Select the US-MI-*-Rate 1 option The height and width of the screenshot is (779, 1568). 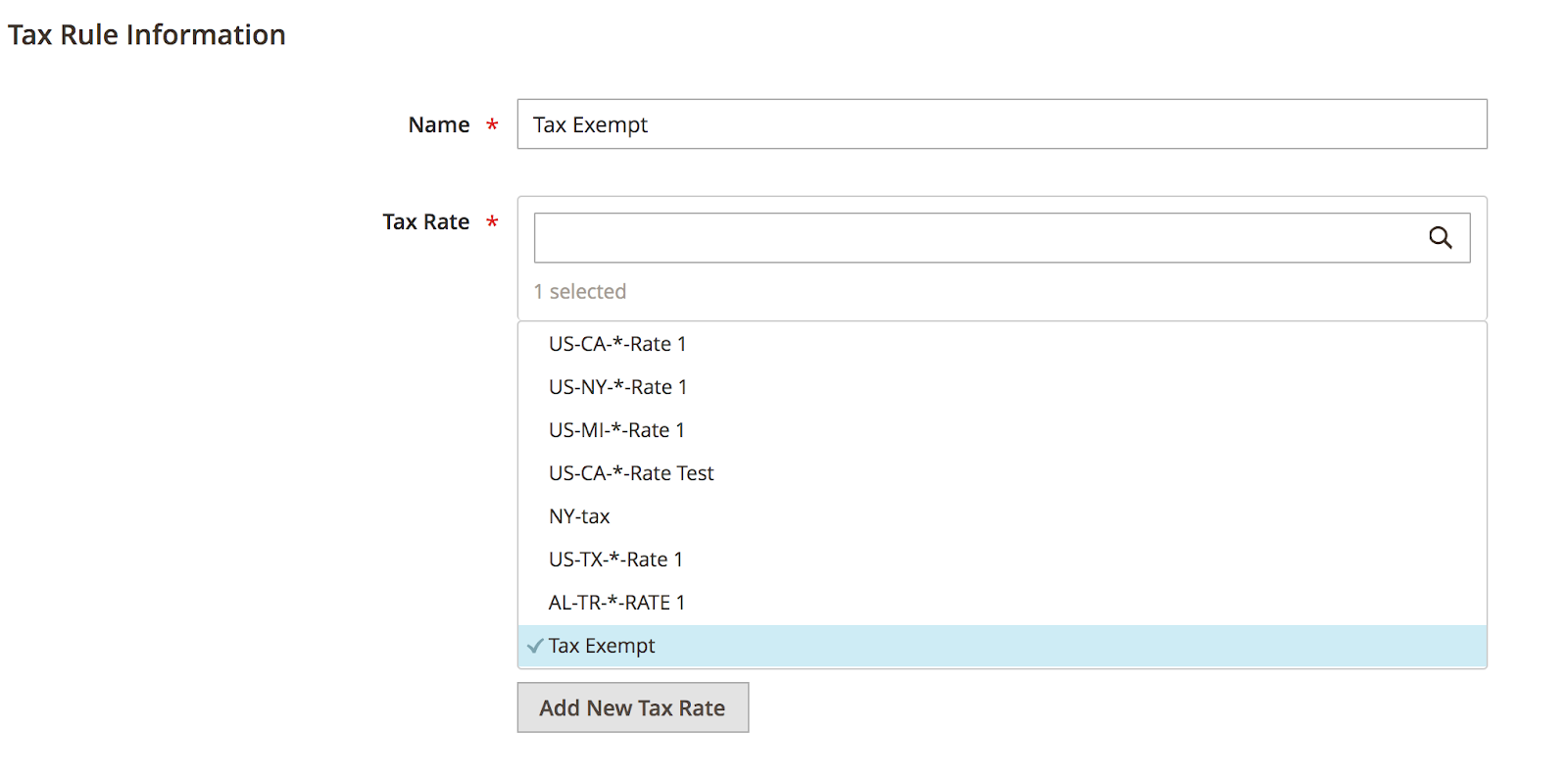(1002, 430)
